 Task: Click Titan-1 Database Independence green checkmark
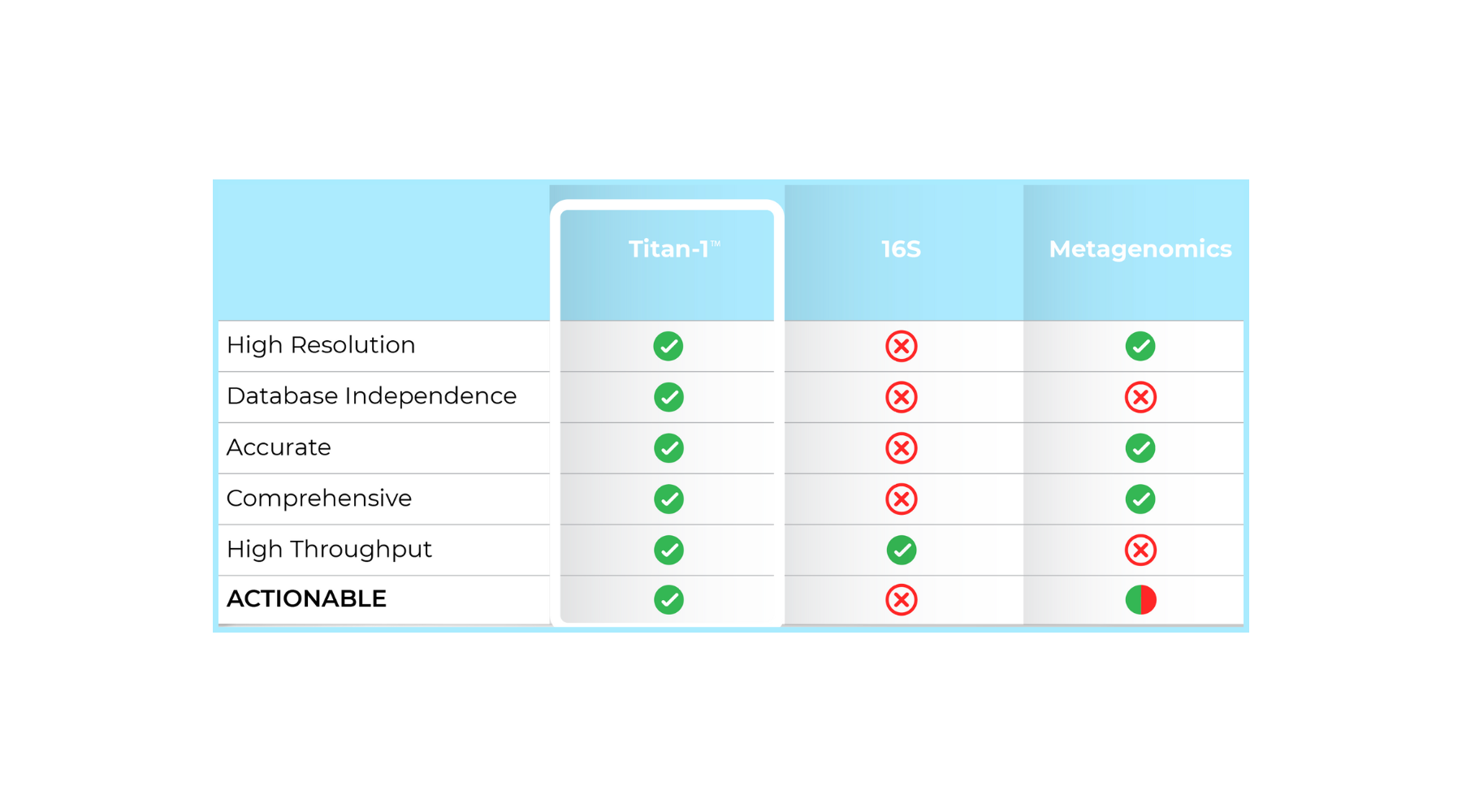coord(668,397)
